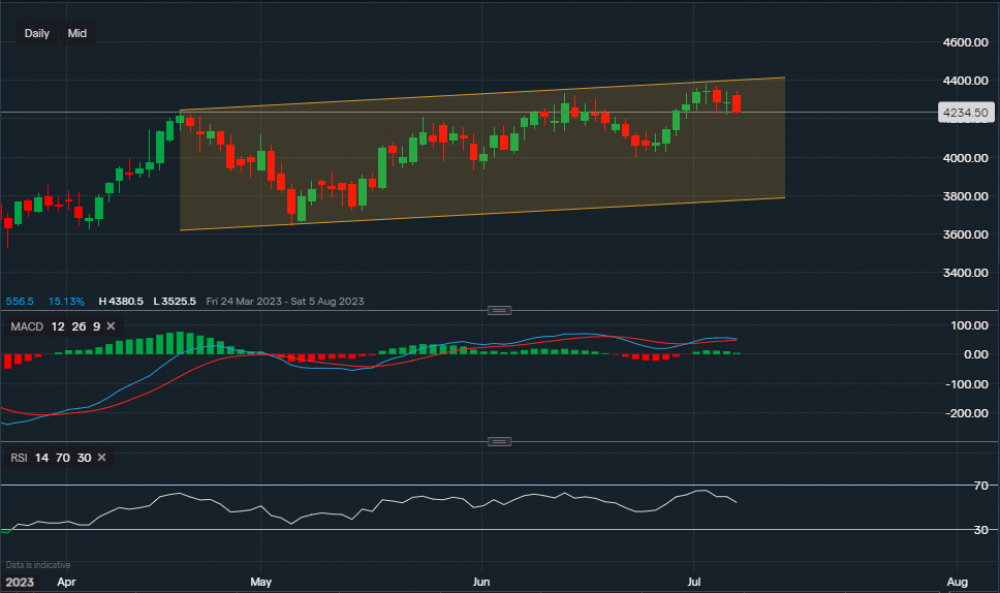Remove the RSI indicator with its X
This screenshot has width=1000, height=593.
click(102, 457)
